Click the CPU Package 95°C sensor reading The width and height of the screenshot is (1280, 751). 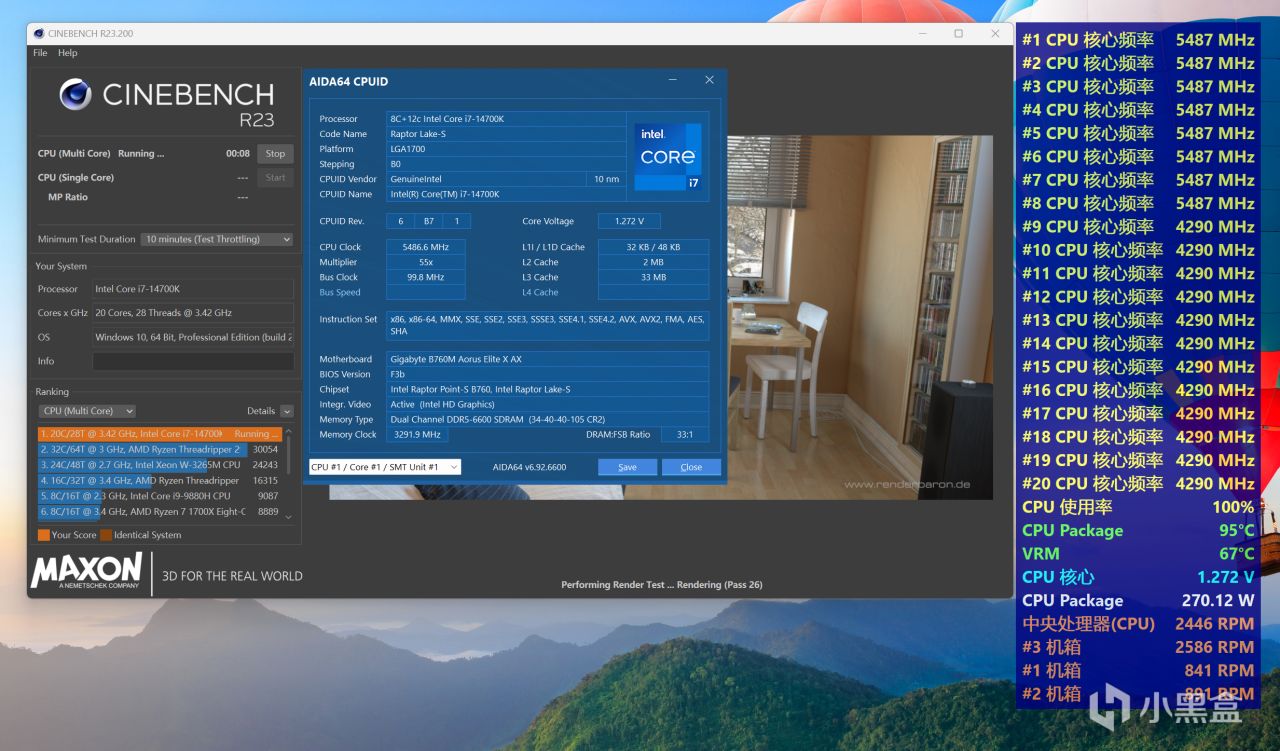pos(1138,531)
